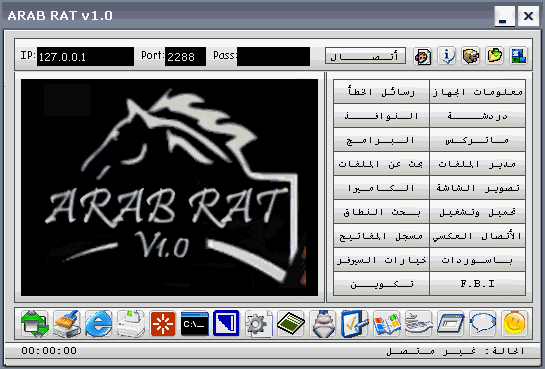Click the البرامج button
Viewport: 545px width, 369px height.
[381, 139]
